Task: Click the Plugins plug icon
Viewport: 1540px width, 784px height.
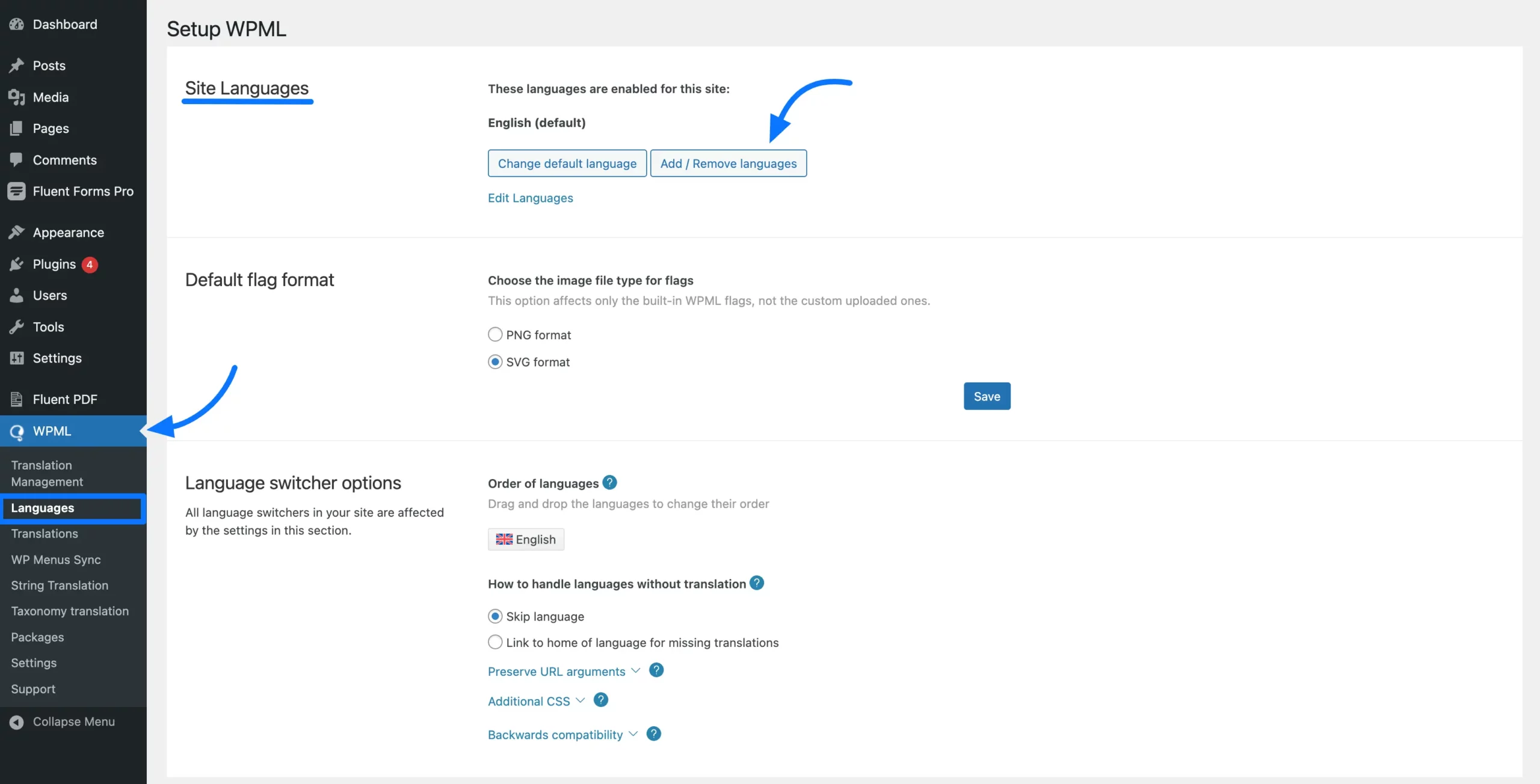Action: 16,264
